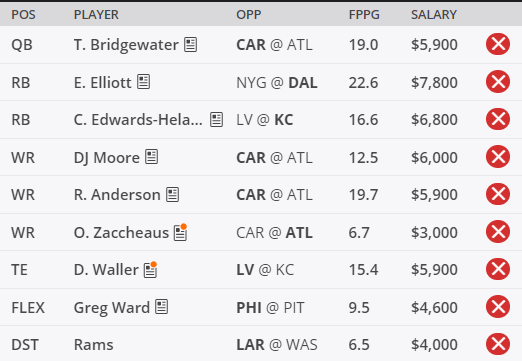This screenshot has height=361, width=522.
Task: Open E. Elliott player news icon
Action: (x=143, y=82)
